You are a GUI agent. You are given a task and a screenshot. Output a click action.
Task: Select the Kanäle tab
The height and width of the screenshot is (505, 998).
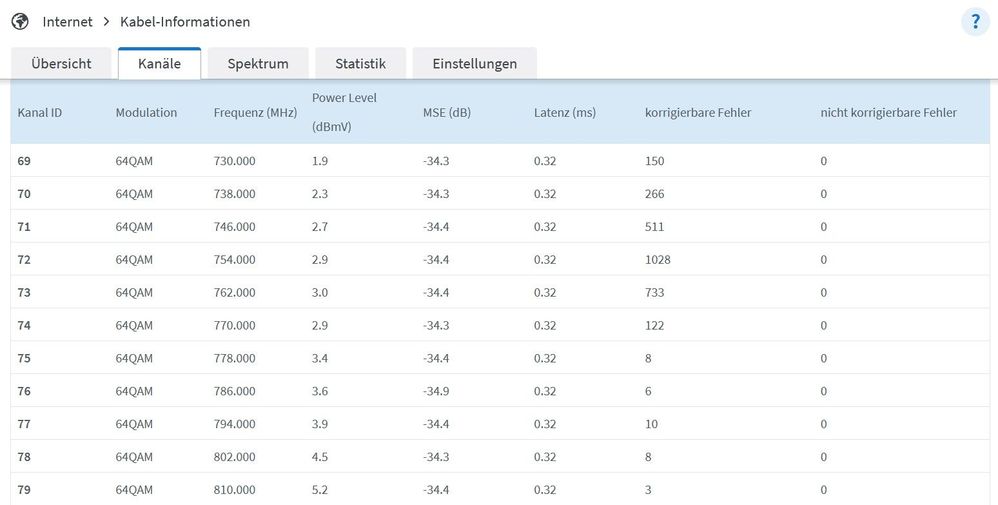159,63
